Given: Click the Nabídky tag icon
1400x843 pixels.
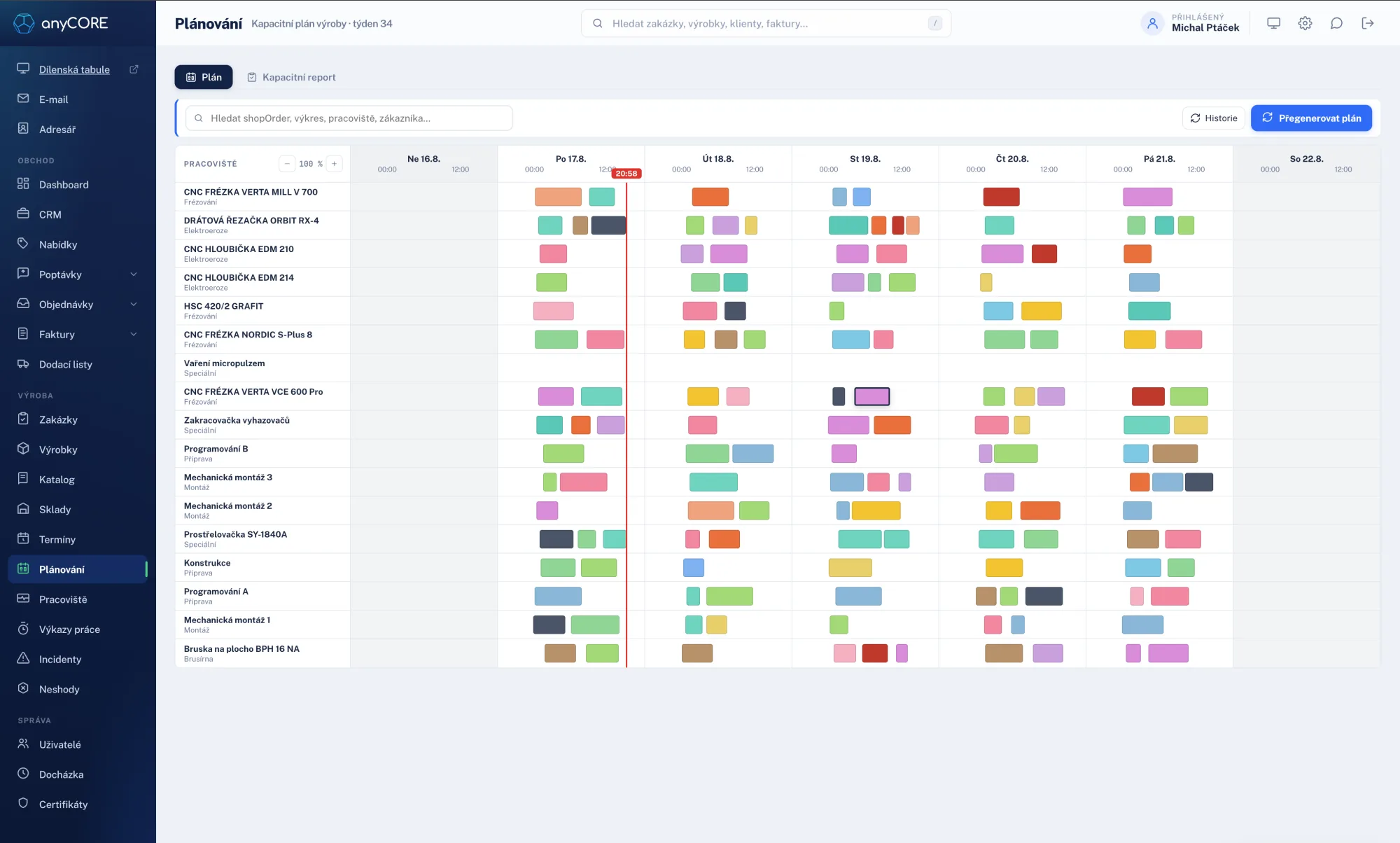Looking at the screenshot, I should coord(23,244).
